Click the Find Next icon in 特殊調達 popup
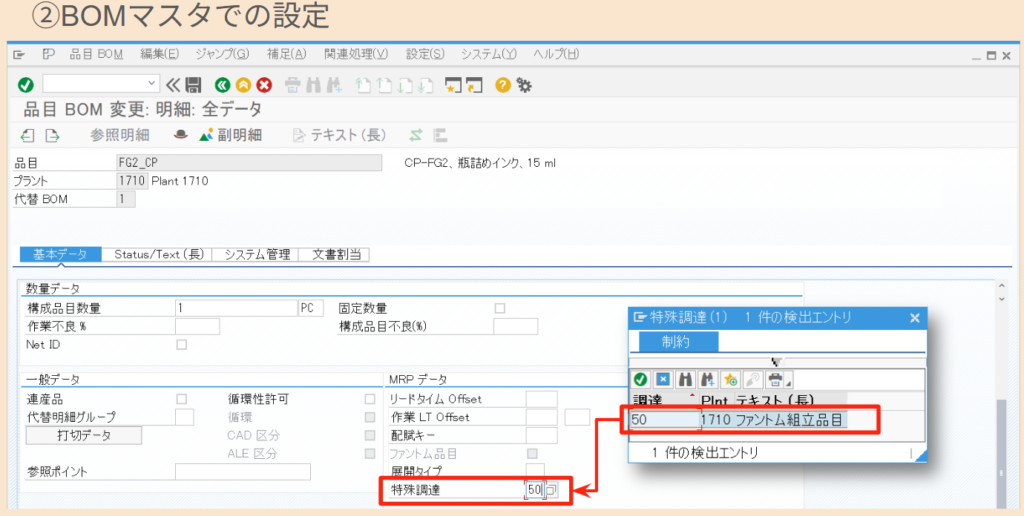The height and width of the screenshot is (516, 1024). click(x=706, y=379)
